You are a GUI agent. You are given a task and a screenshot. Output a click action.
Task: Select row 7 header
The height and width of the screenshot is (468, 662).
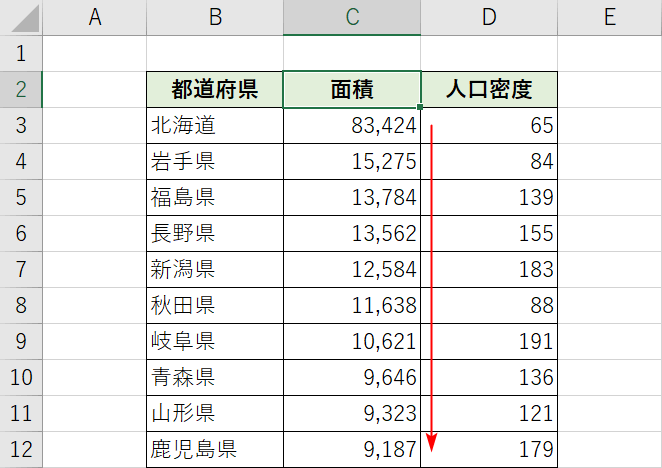(x=21, y=269)
